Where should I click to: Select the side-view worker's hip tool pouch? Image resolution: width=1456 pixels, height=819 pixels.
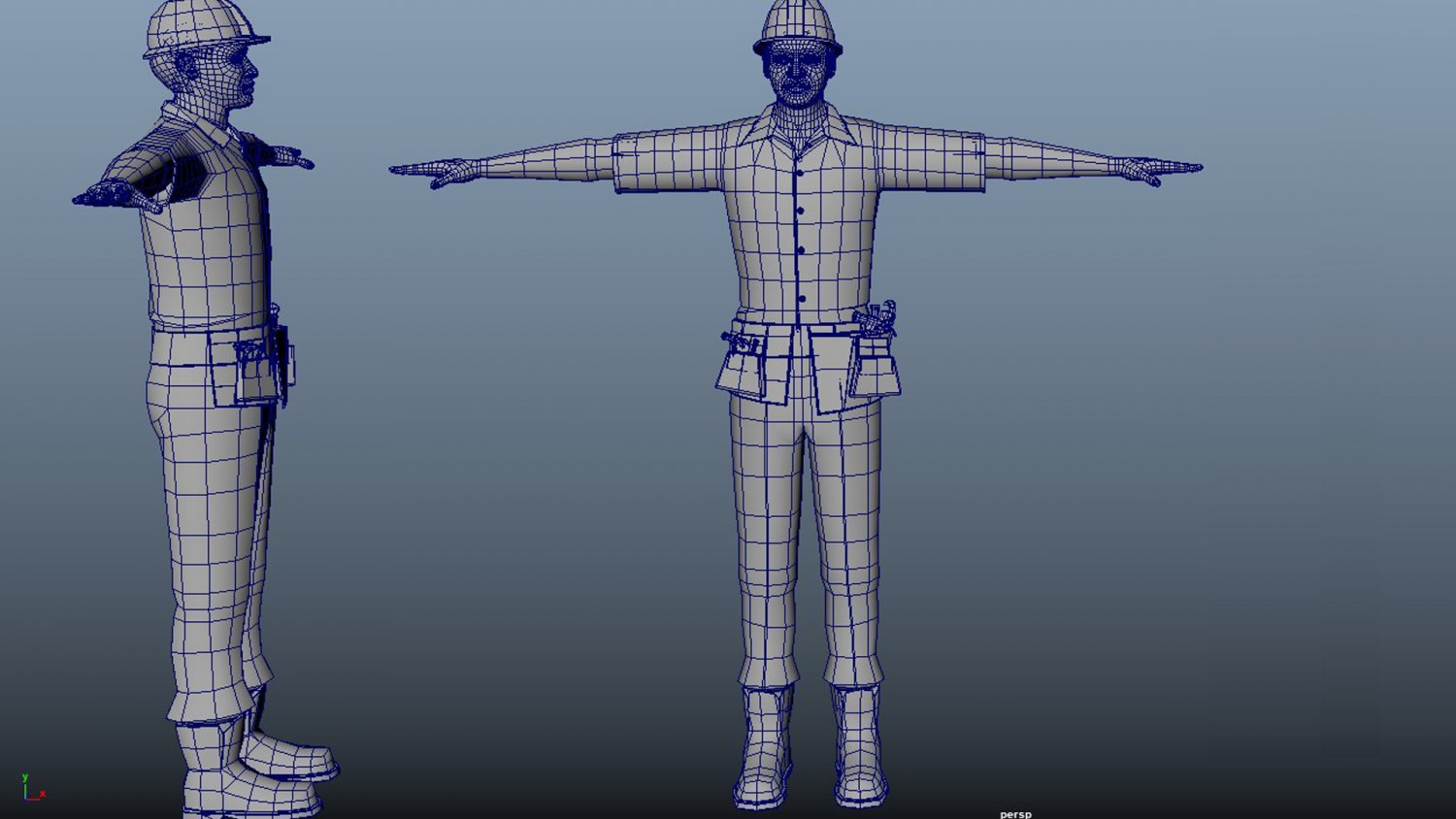click(x=250, y=367)
